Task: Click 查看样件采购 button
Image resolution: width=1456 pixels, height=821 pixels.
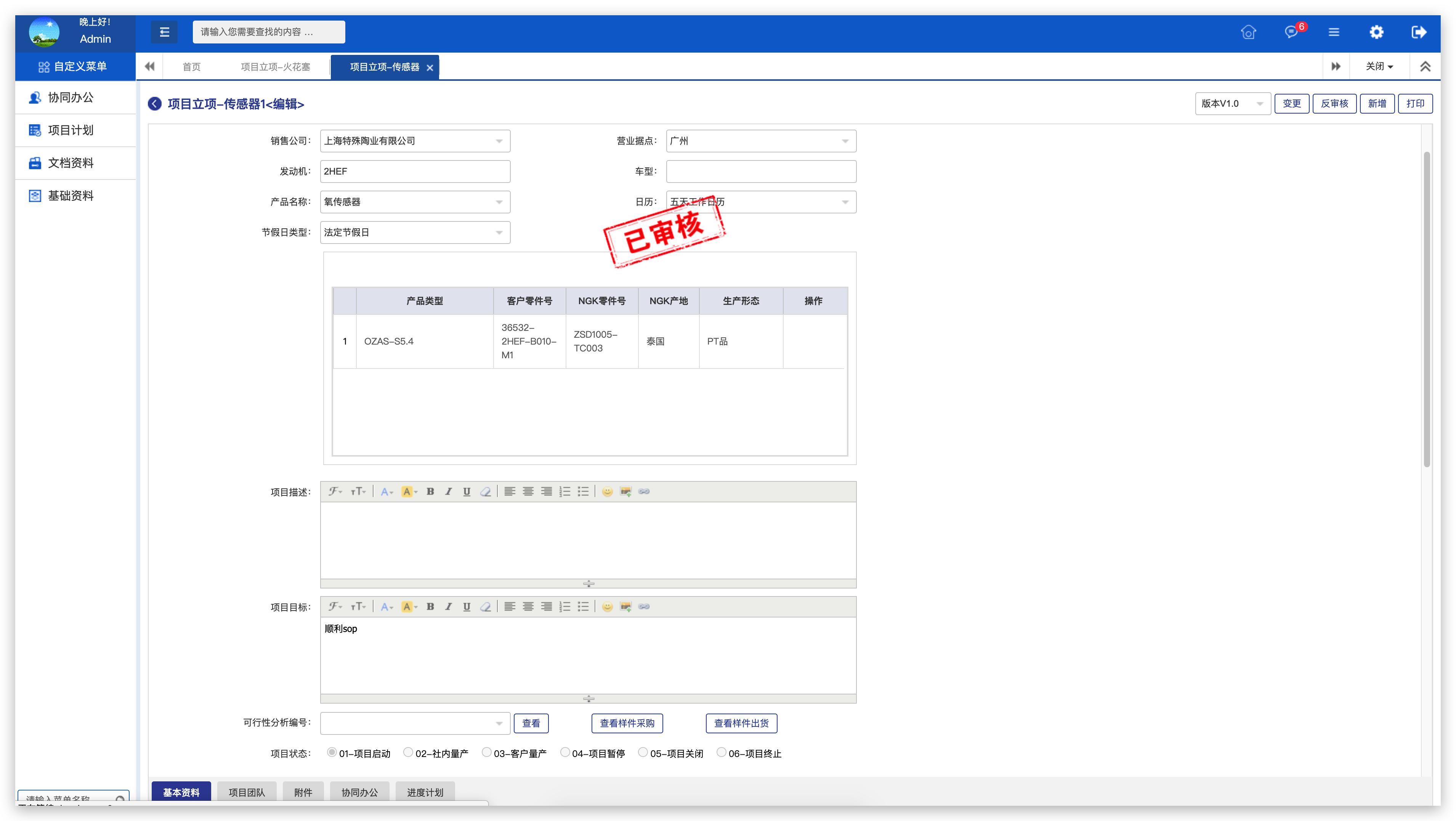Action: [x=627, y=723]
